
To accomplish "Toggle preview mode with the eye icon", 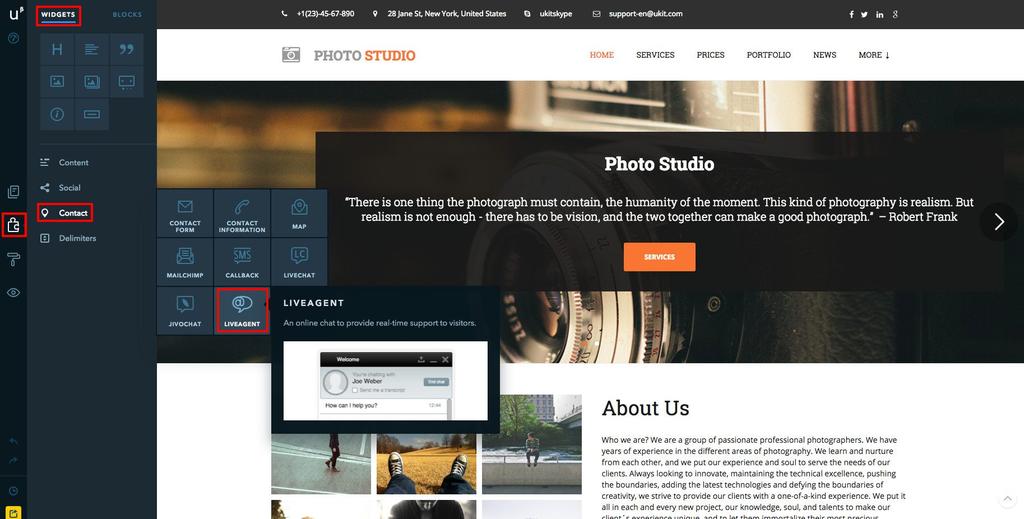I will pos(13,292).
